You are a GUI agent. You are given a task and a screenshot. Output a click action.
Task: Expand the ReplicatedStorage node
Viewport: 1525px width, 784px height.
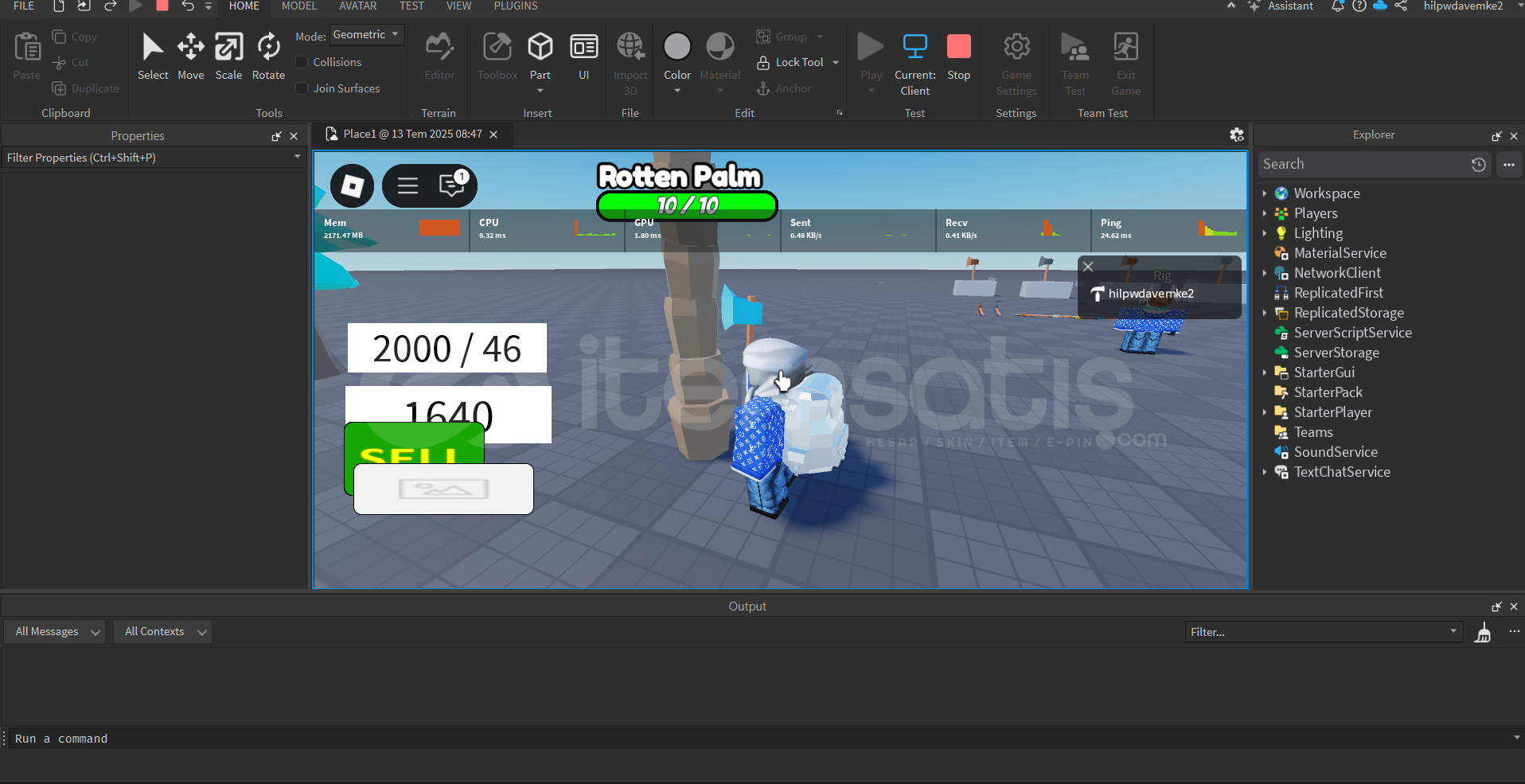[1264, 313]
